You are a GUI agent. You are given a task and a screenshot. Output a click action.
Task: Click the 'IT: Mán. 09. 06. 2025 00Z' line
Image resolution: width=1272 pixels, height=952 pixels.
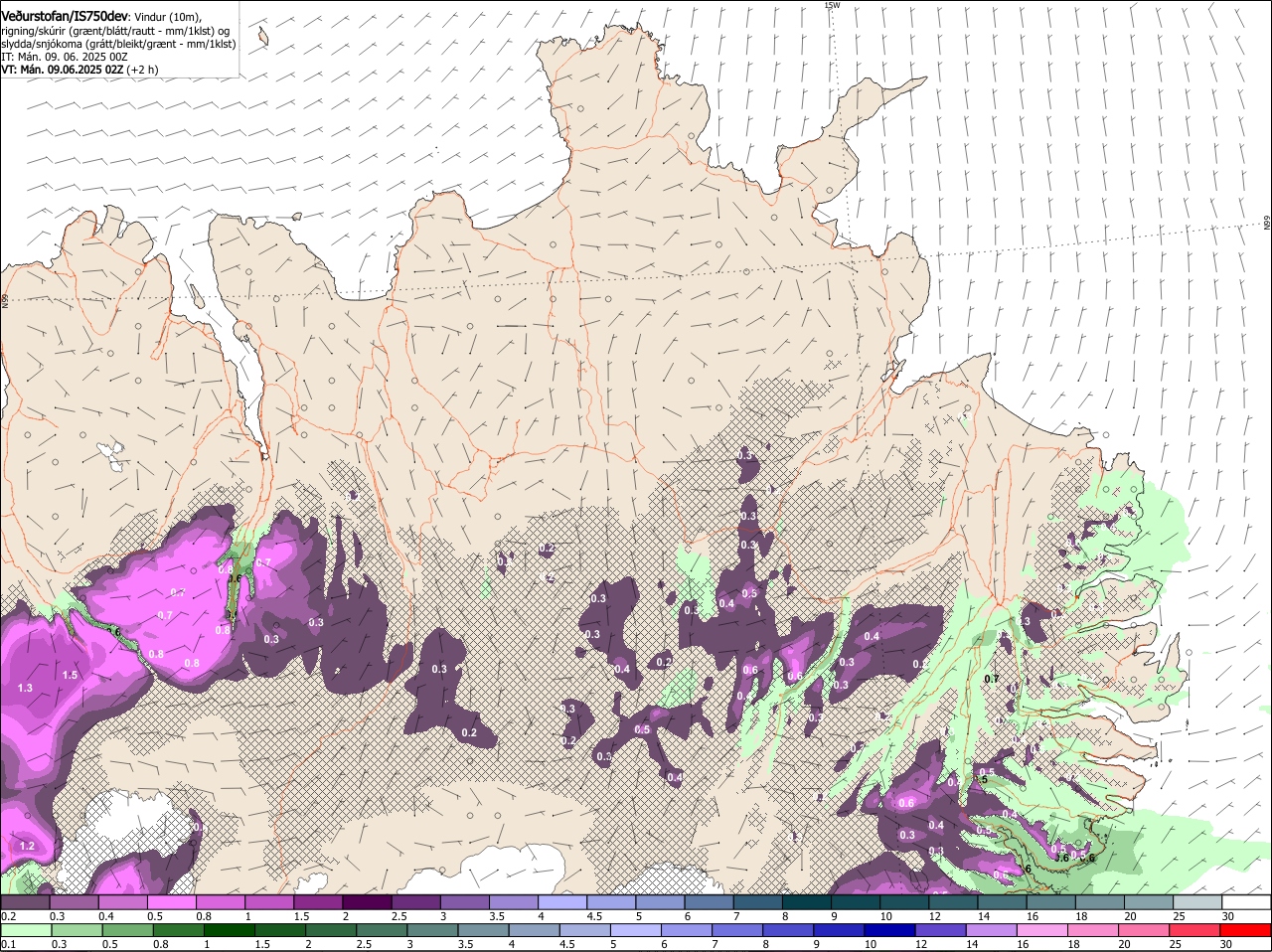point(64,57)
